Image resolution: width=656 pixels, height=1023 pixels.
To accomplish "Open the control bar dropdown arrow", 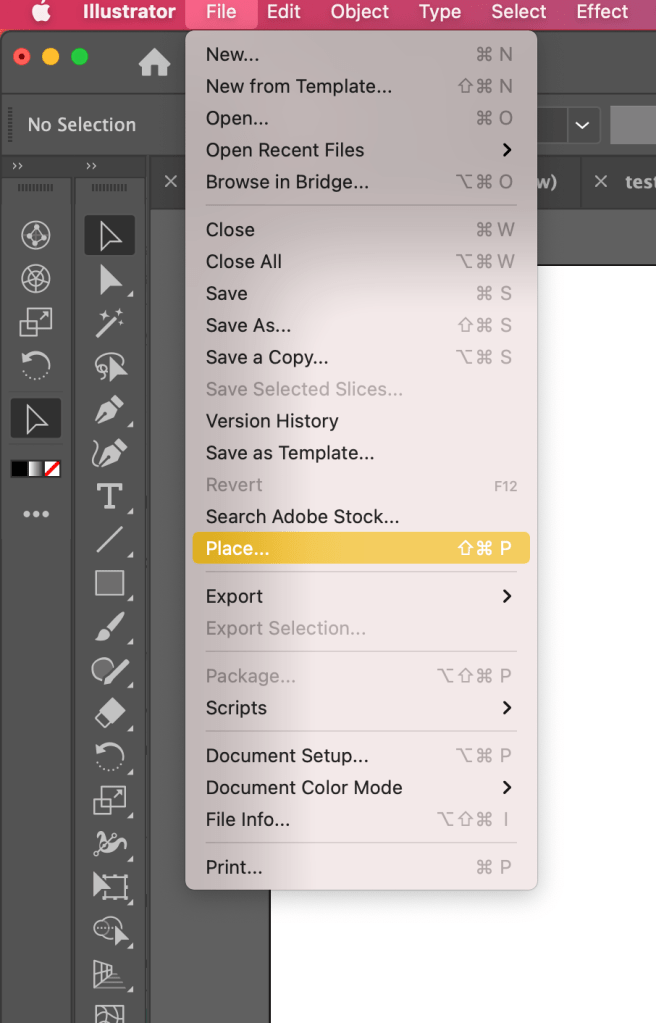I will (581, 125).
